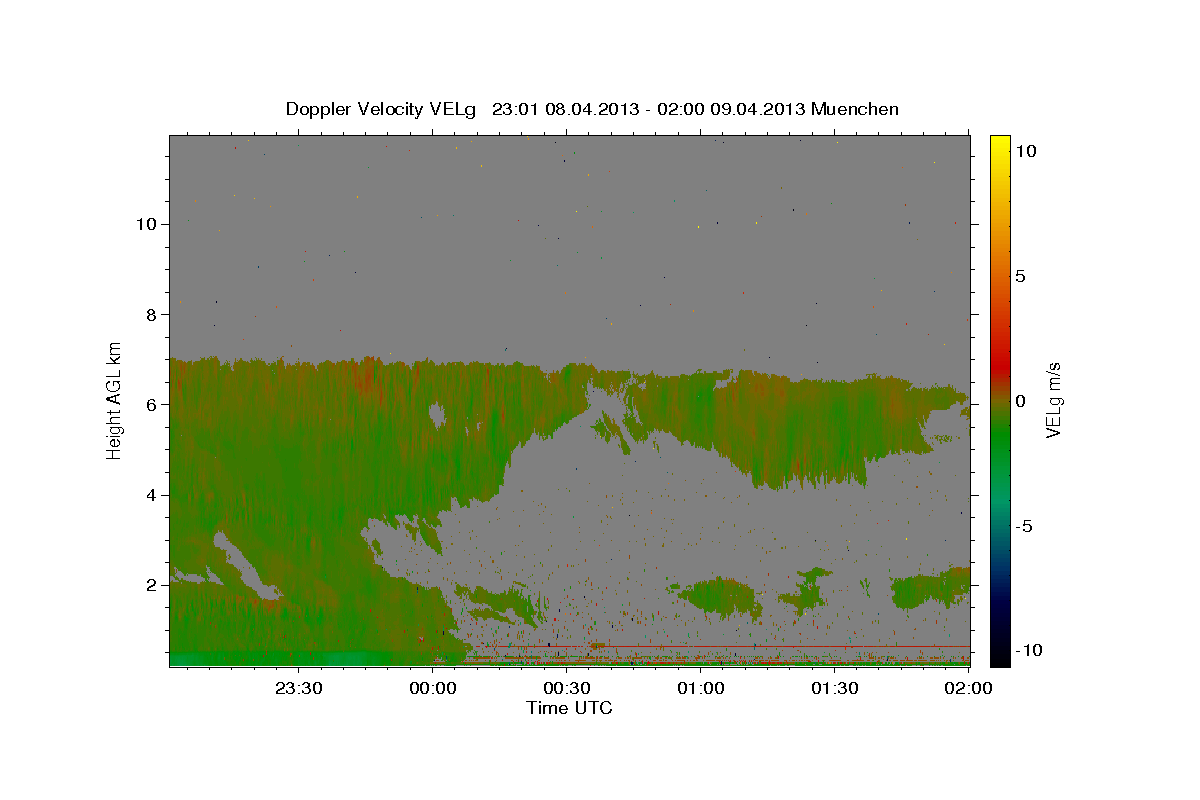Click the '01:30' time tick label

(835, 688)
